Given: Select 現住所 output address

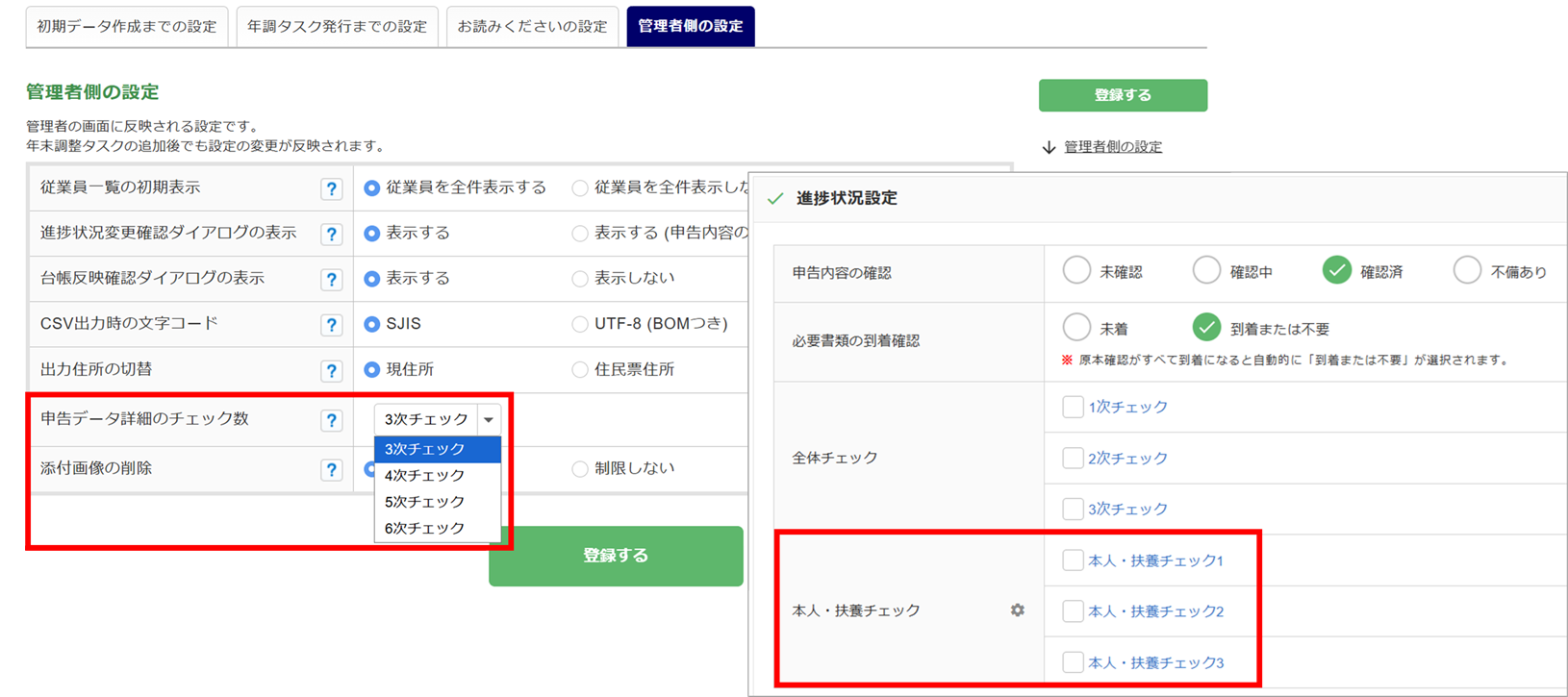Looking at the screenshot, I should coord(371,370).
